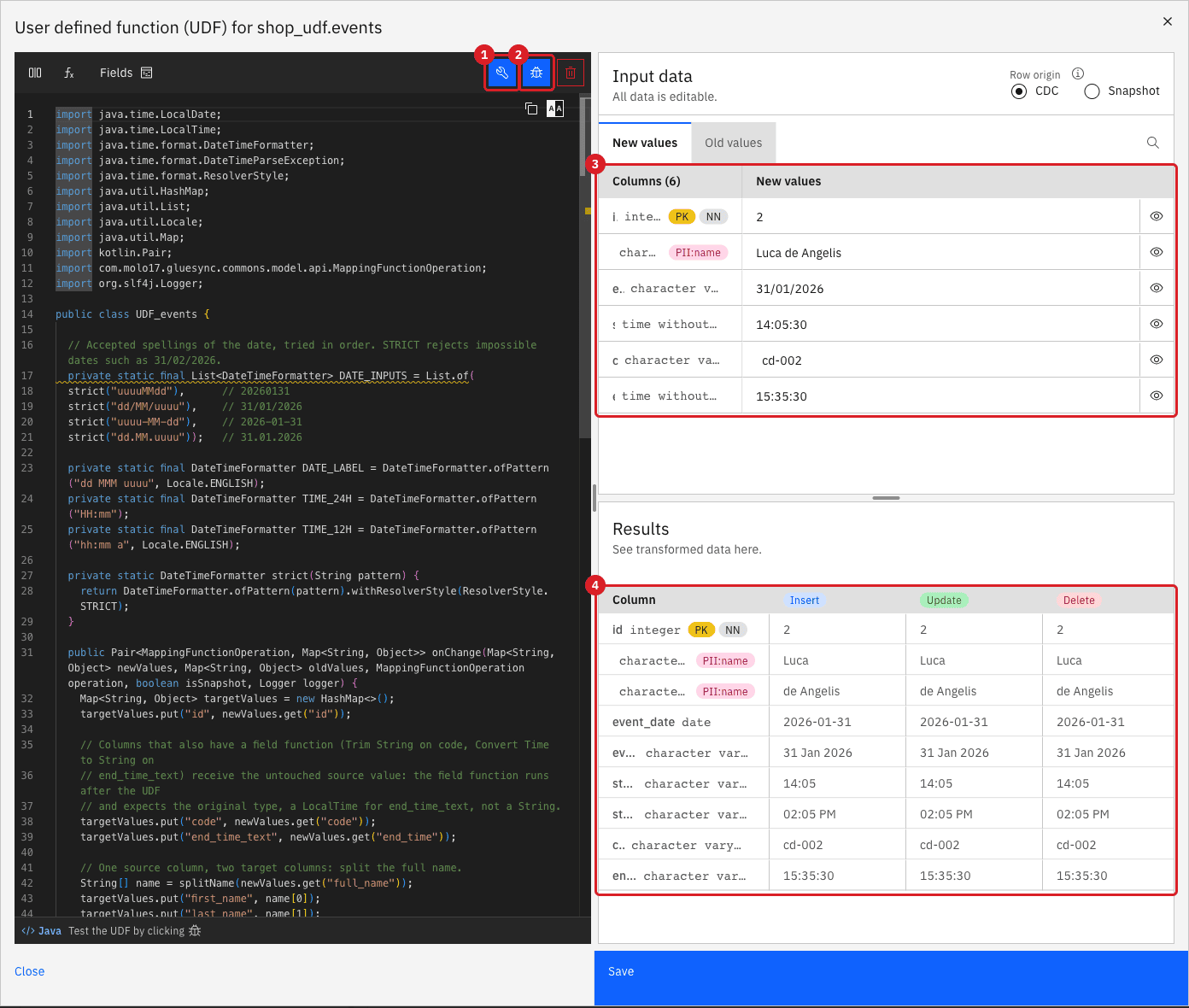1189x1008 pixels.
Task: Toggle visibility for 14:05:30 row
Action: (x=1157, y=324)
